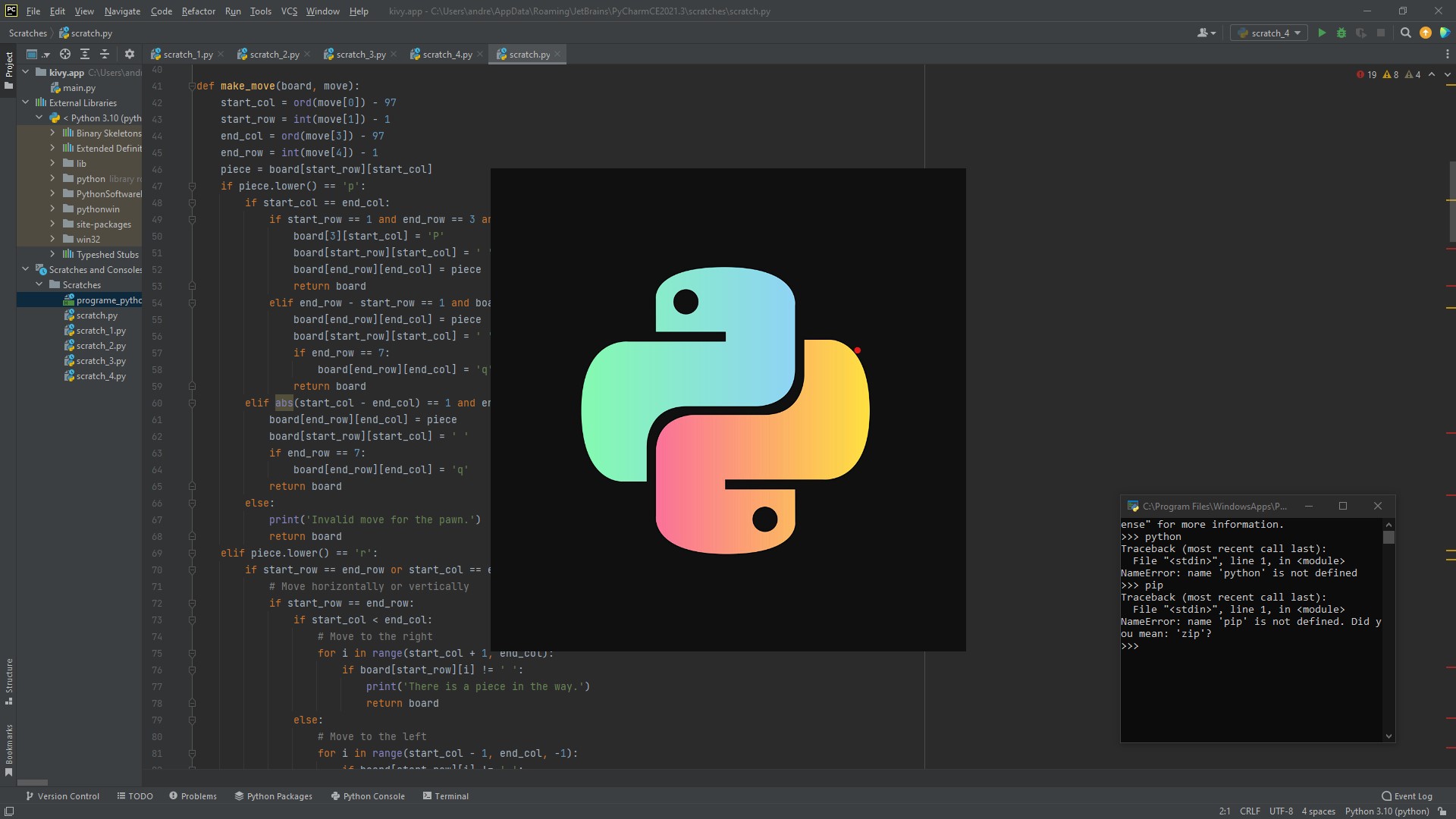1456x819 pixels.
Task: Expand the Typeshed Stubs node
Action: (x=53, y=254)
